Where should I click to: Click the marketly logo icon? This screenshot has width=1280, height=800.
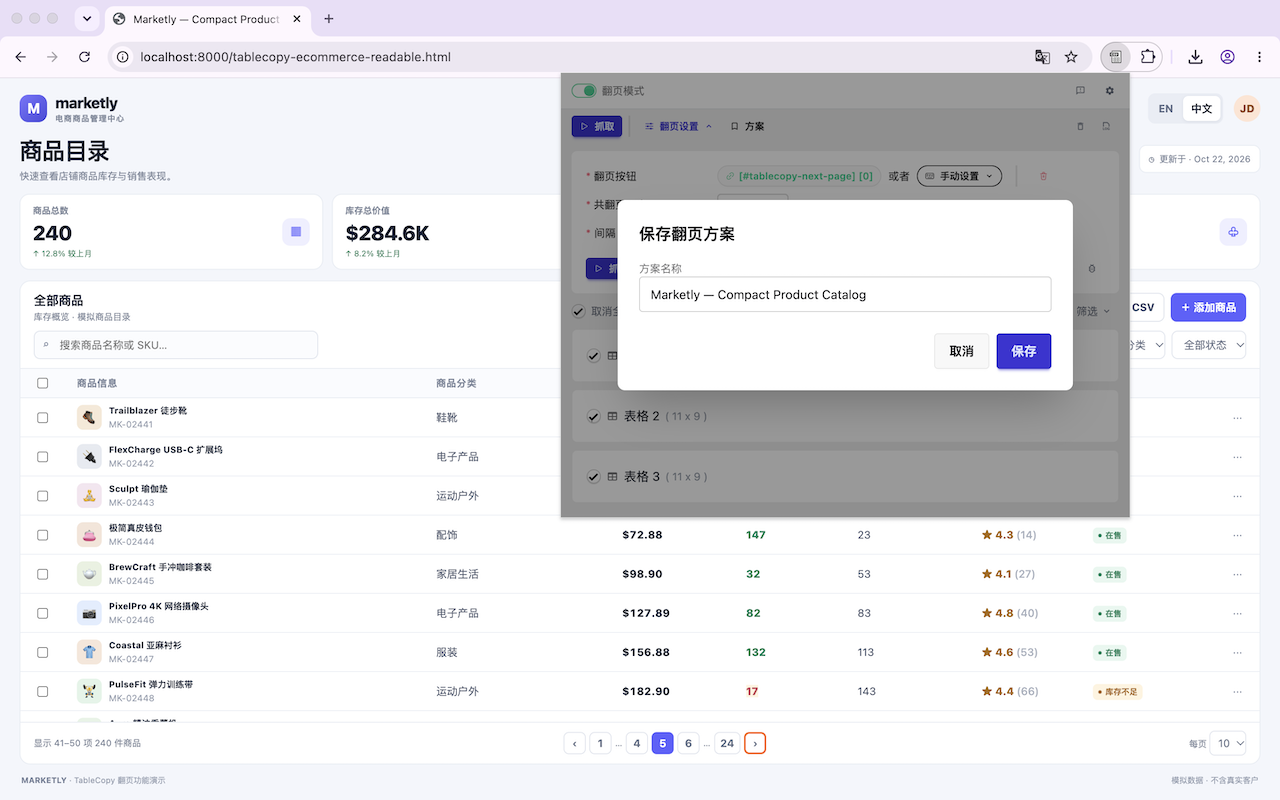coord(34,108)
